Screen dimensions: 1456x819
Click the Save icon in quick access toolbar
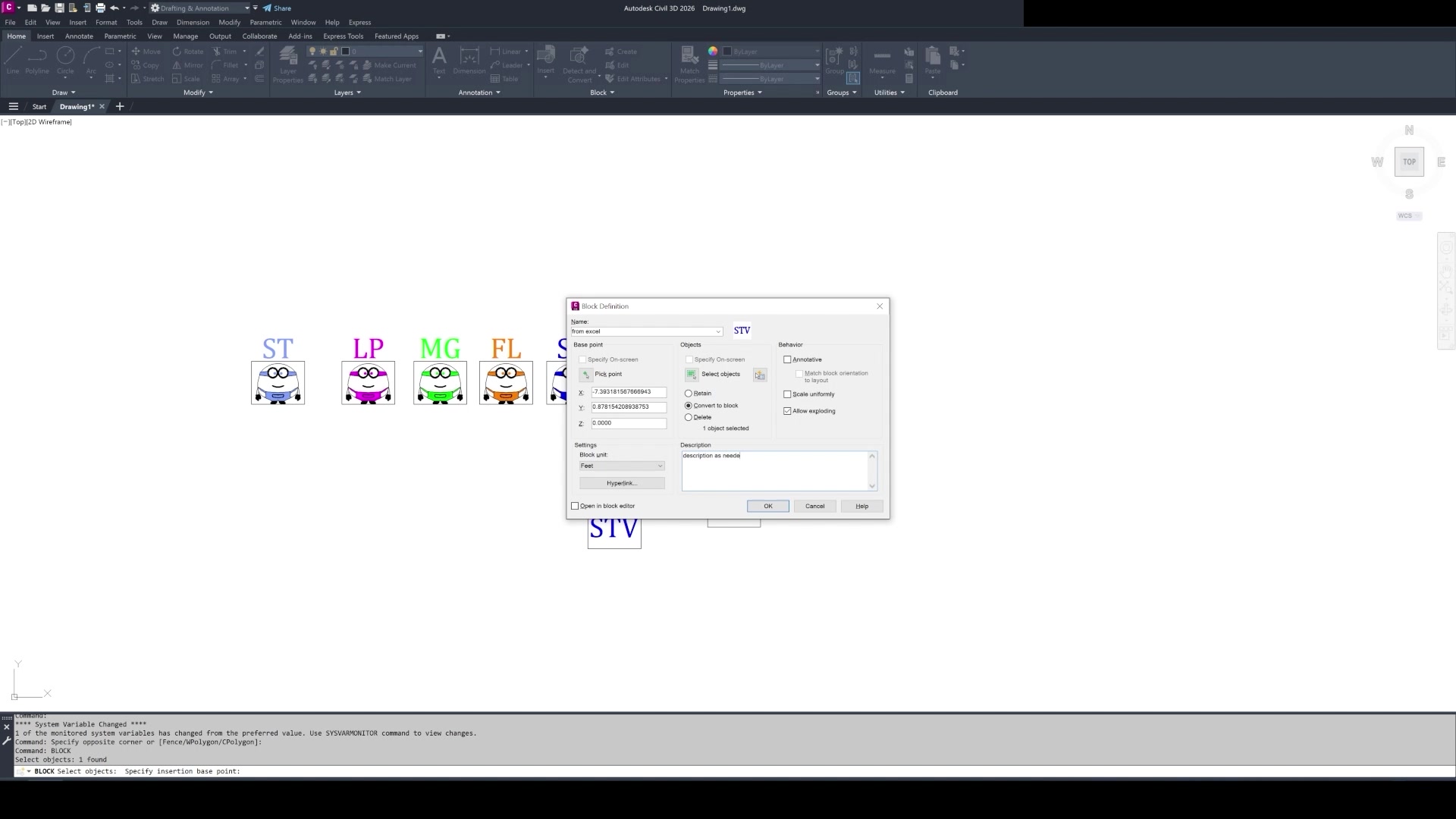pos(59,8)
